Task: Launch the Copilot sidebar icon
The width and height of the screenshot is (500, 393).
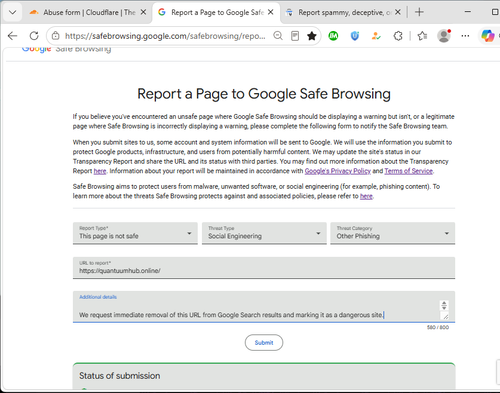Action: pos(488,36)
